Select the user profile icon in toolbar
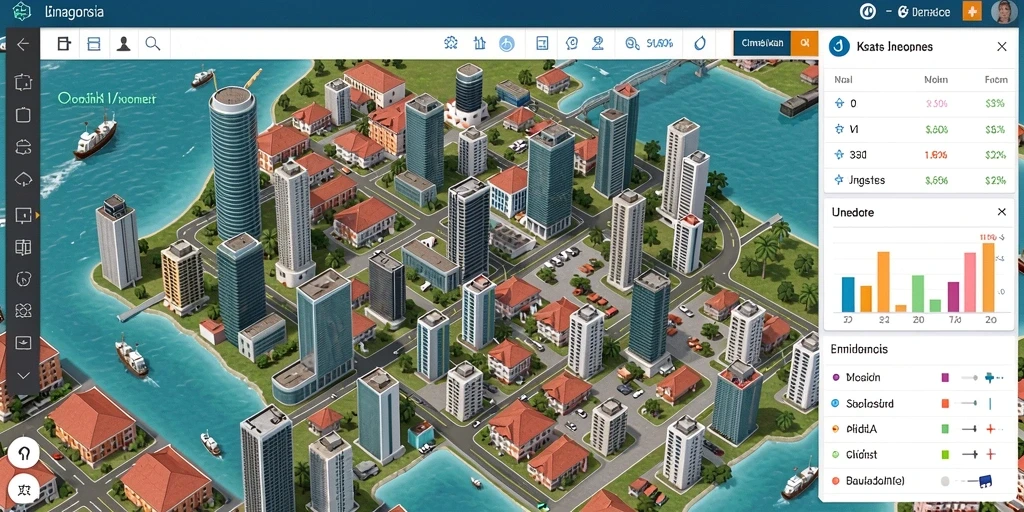 [x=123, y=44]
